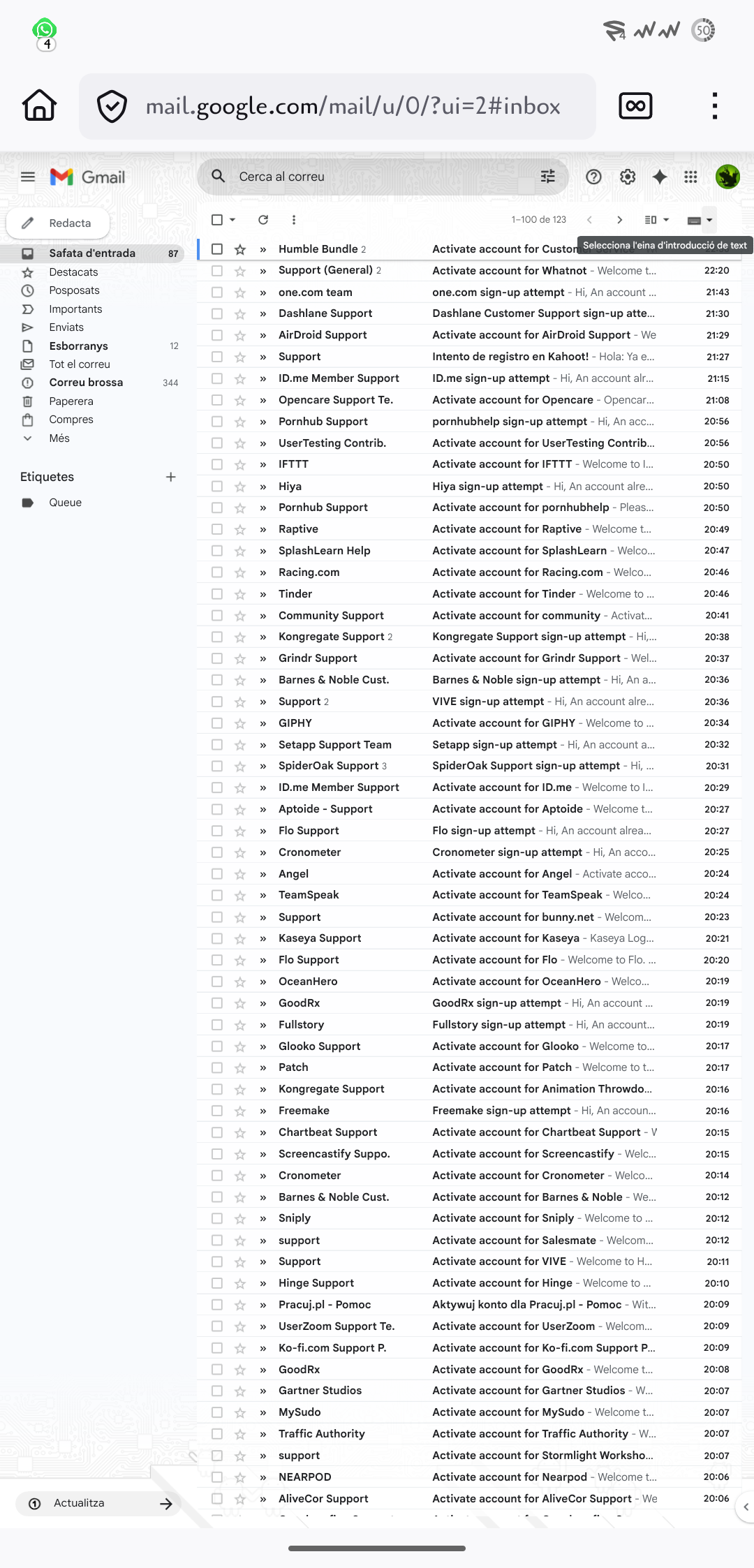Image resolution: width=754 pixels, height=1568 pixels.
Task: Click the Gmail logo
Action: tap(88, 177)
